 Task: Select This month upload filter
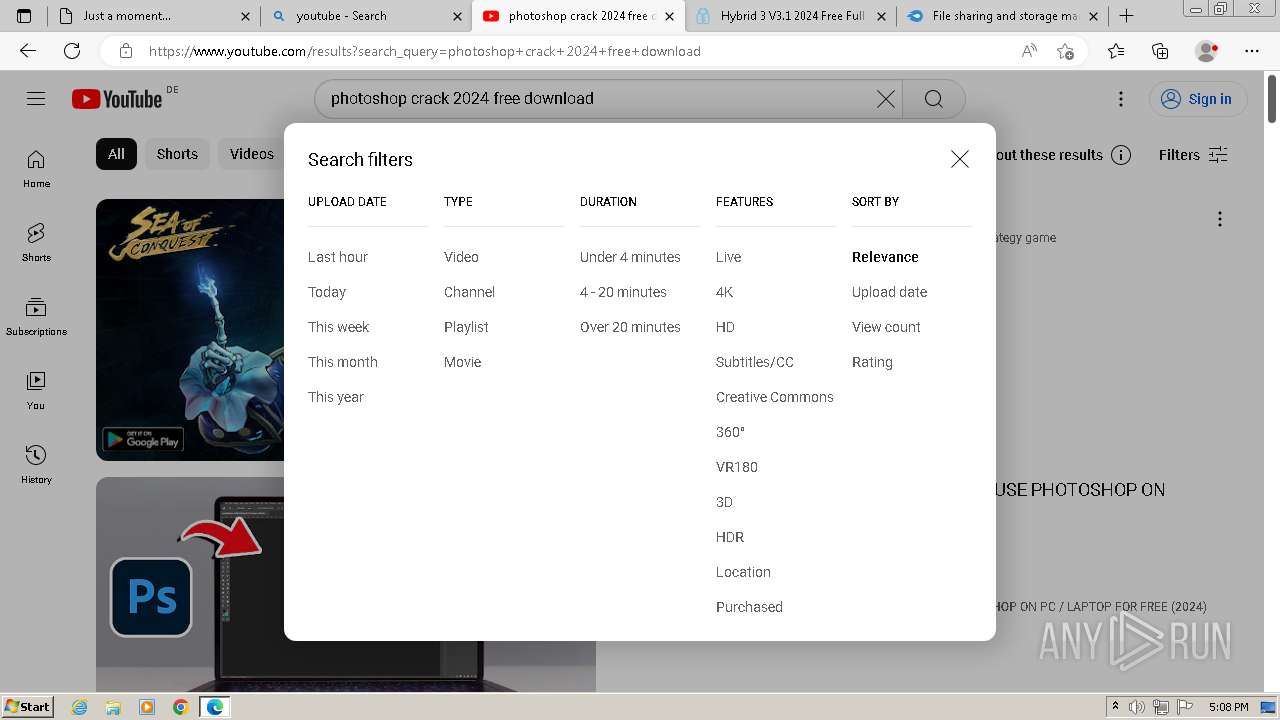[343, 362]
